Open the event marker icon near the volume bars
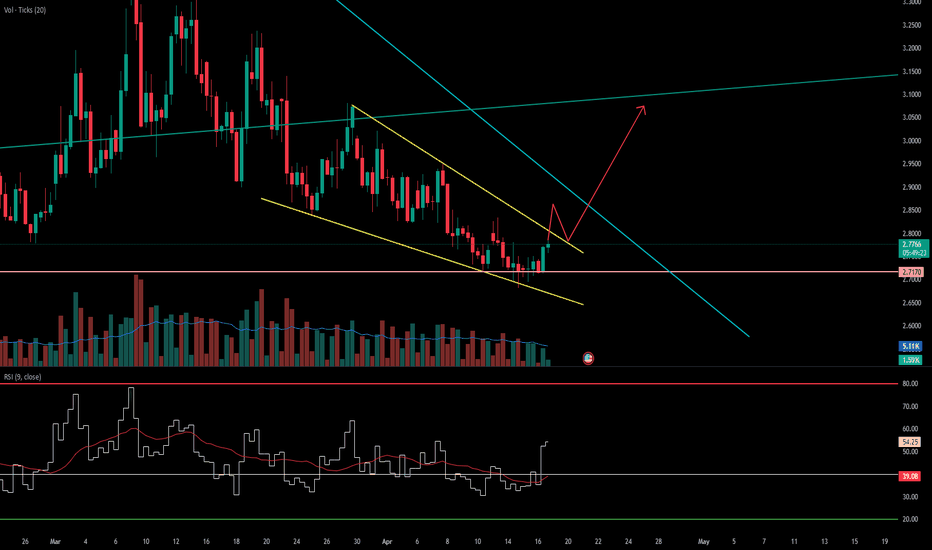This screenshot has height=550, width=932. (x=588, y=358)
